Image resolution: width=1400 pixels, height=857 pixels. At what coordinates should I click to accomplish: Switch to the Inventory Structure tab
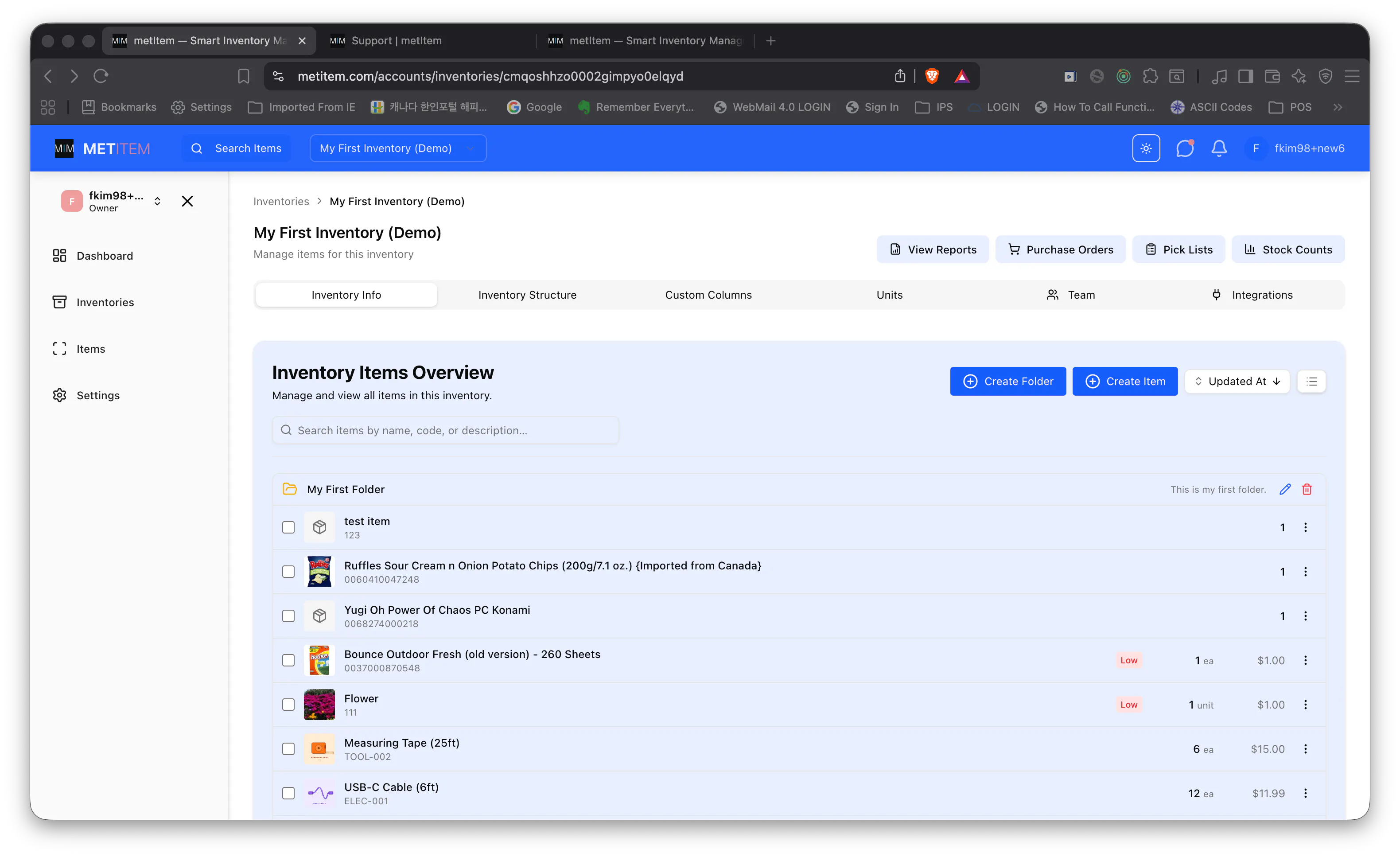pos(527,295)
